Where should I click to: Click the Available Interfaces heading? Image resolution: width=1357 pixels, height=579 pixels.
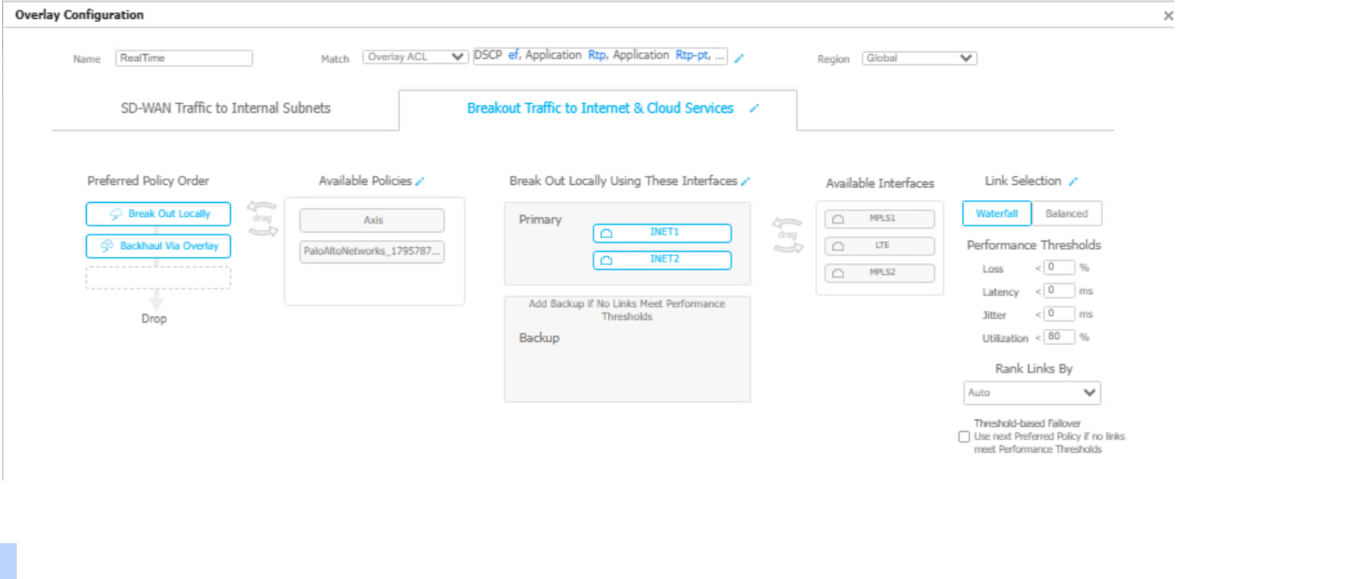click(x=880, y=184)
